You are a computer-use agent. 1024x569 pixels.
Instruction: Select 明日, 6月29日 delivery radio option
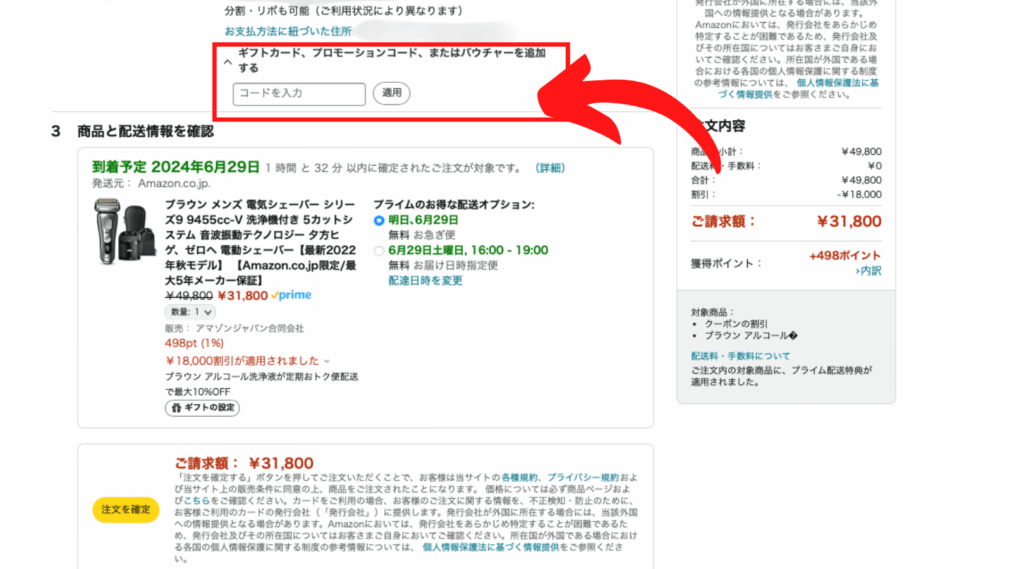[x=379, y=220]
